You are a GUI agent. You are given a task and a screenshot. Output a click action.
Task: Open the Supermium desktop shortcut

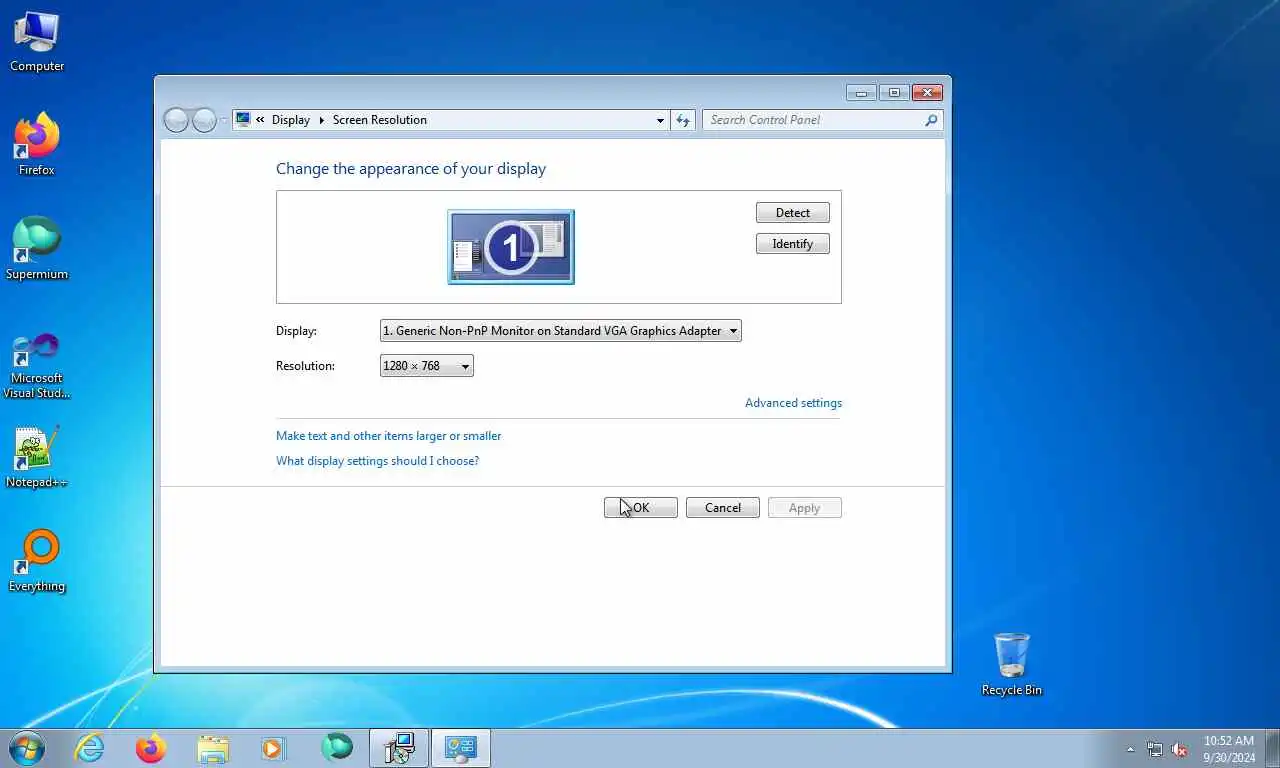click(37, 248)
